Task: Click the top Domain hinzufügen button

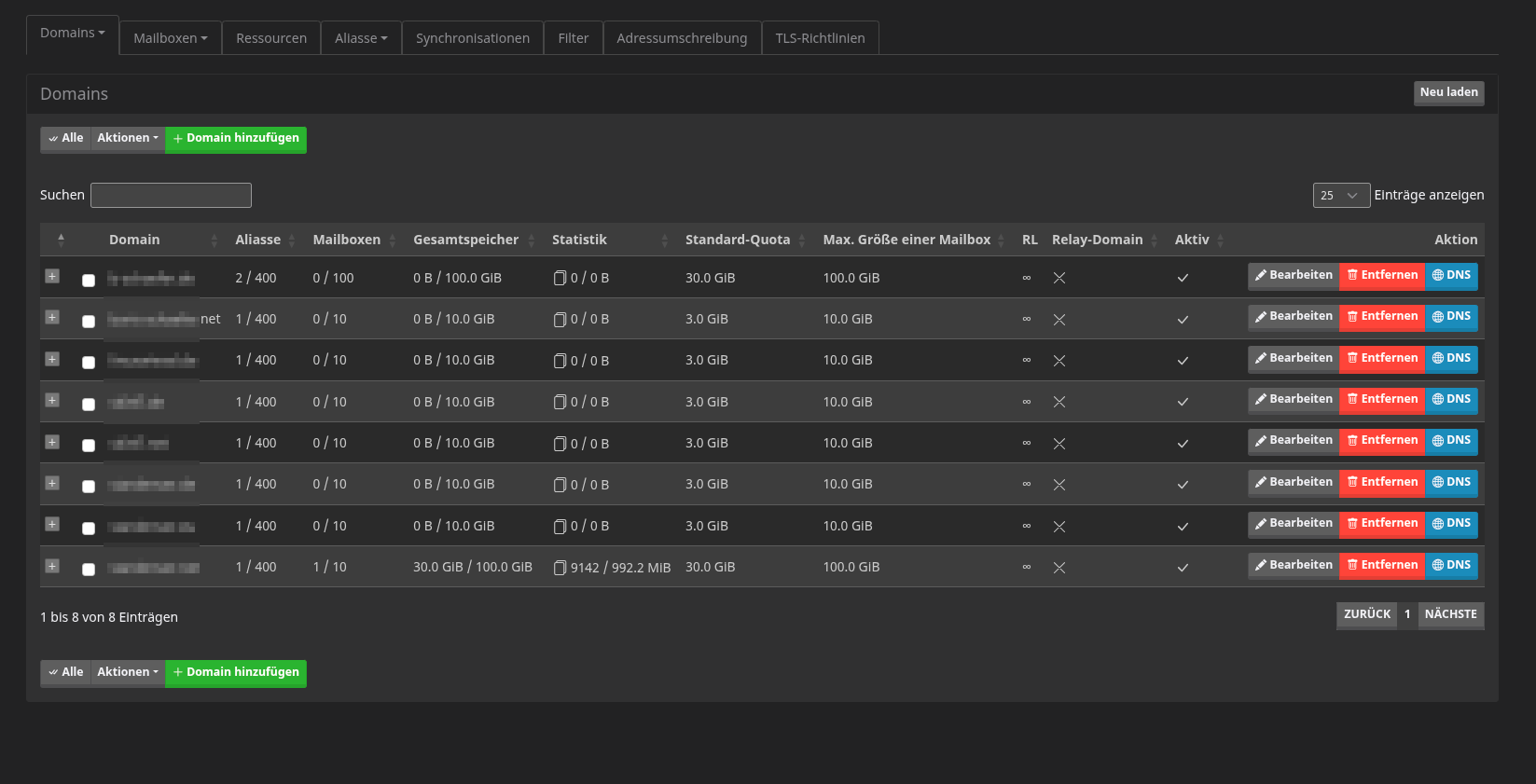Action: (236, 139)
